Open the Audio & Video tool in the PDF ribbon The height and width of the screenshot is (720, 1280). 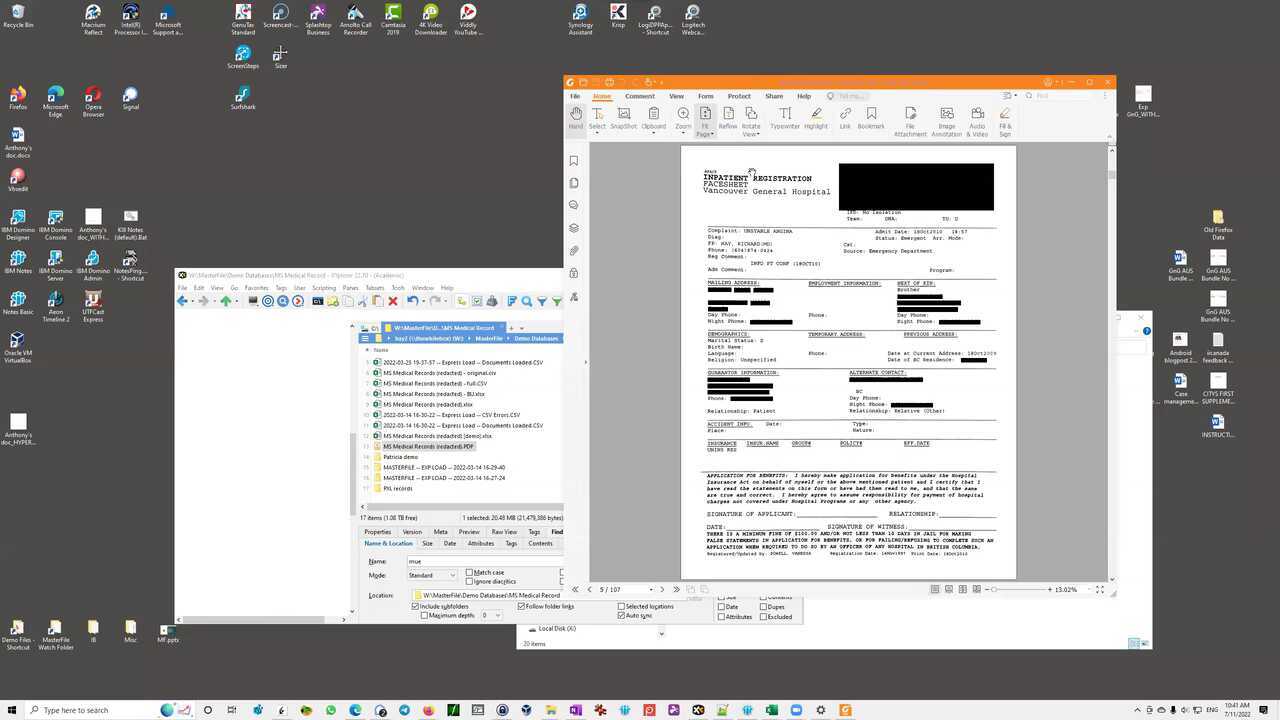click(x=977, y=122)
